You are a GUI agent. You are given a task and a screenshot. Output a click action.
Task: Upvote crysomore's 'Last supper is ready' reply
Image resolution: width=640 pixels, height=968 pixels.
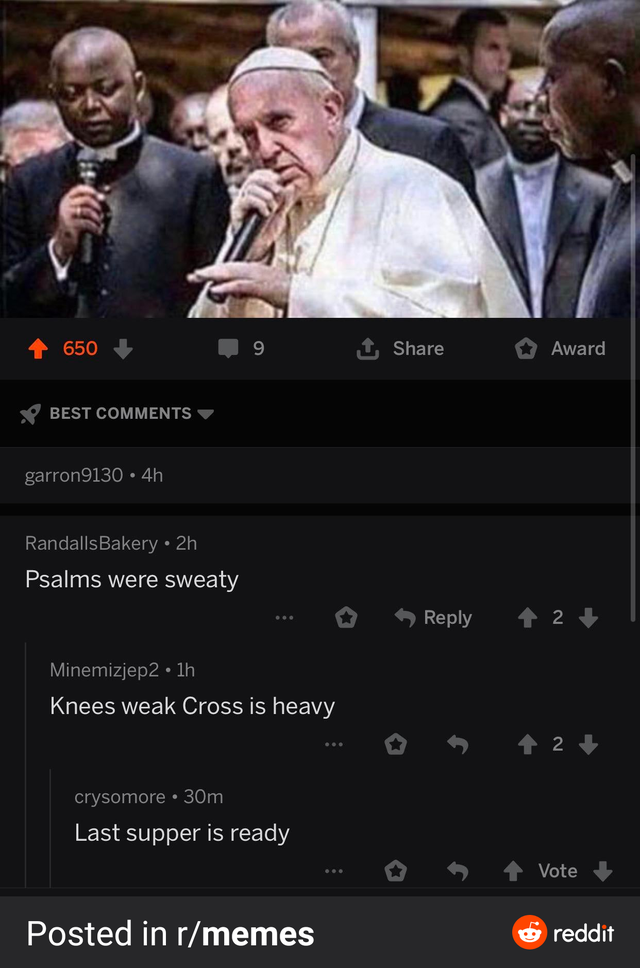click(x=515, y=871)
